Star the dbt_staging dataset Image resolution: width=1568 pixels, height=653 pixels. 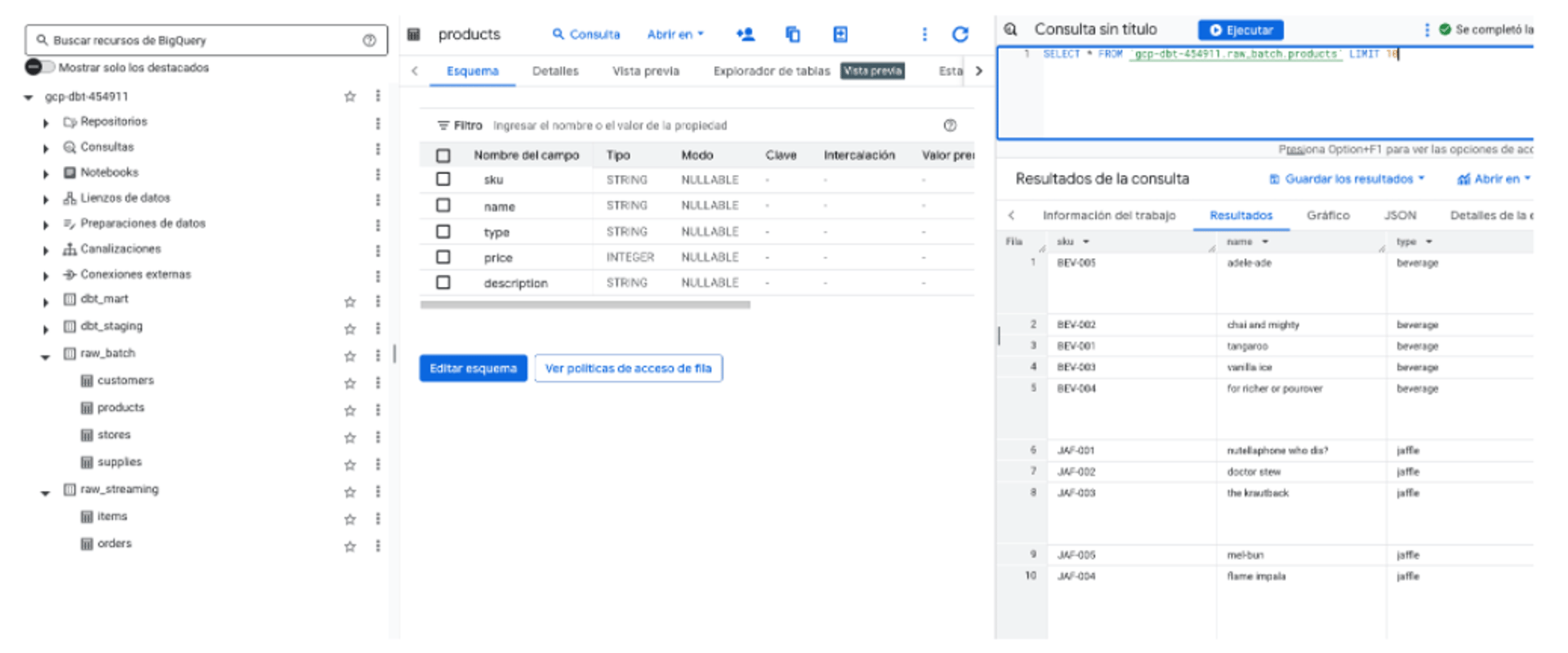pyautogui.click(x=350, y=329)
